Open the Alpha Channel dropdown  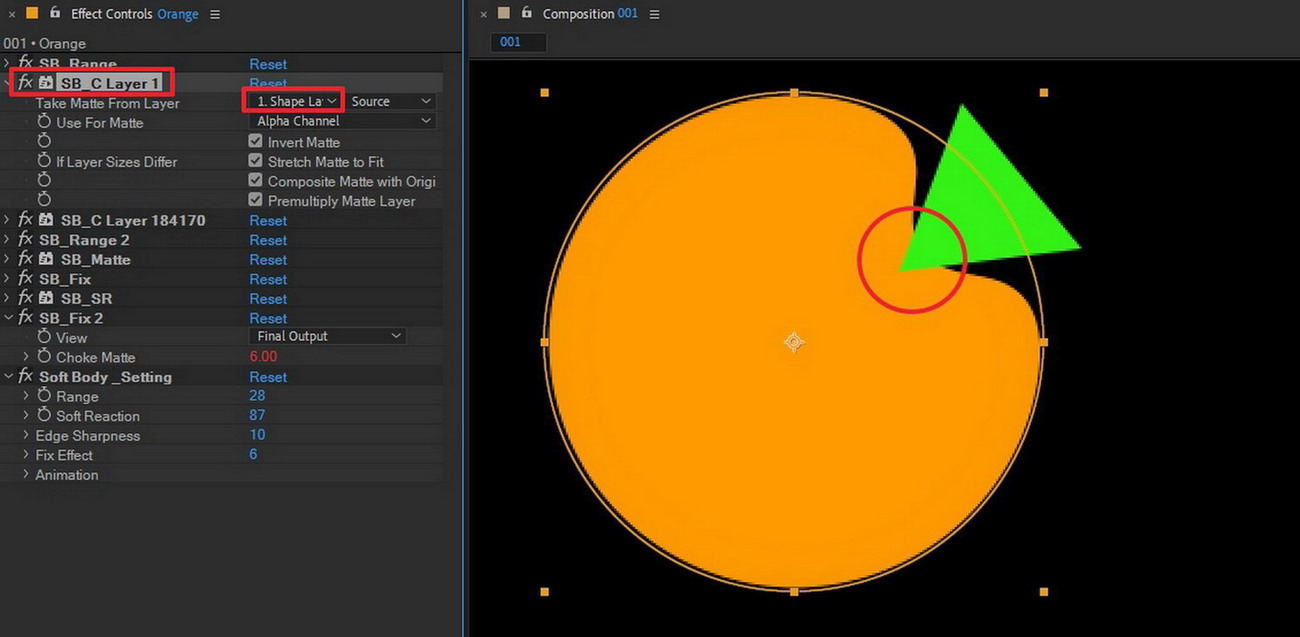(x=340, y=121)
